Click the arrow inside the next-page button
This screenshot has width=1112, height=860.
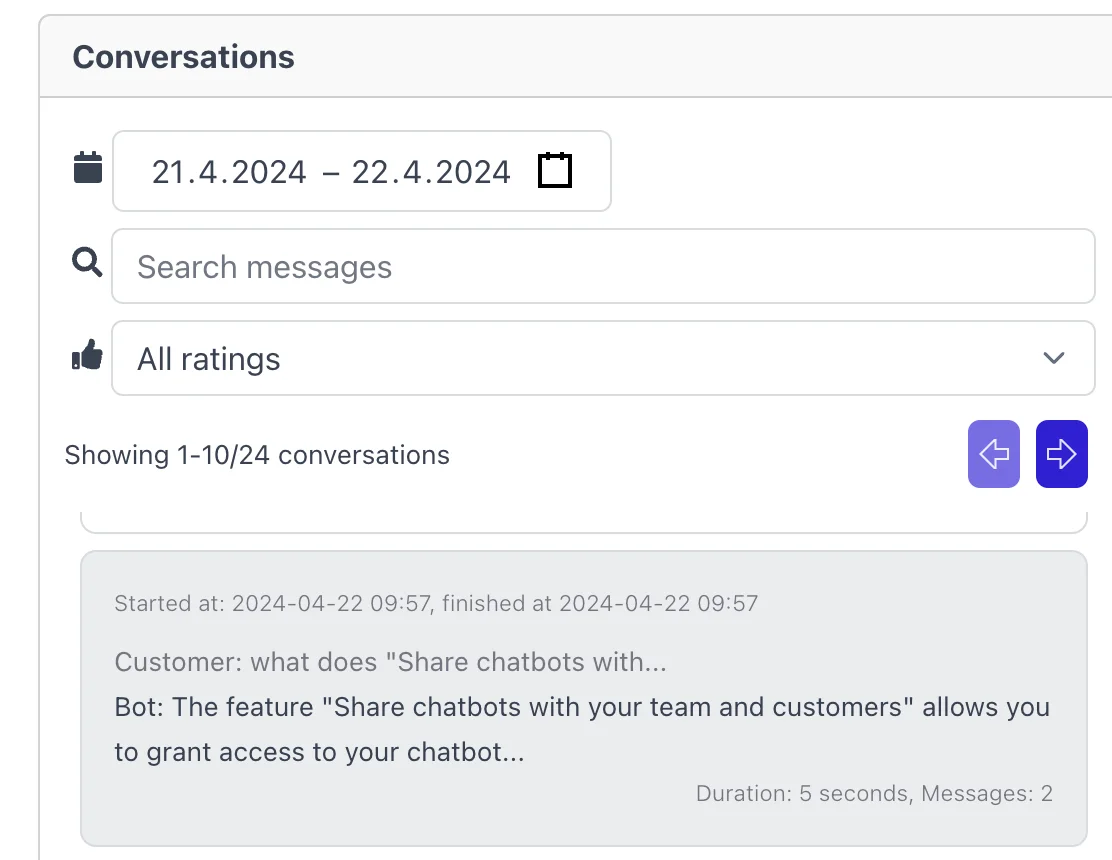1061,454
